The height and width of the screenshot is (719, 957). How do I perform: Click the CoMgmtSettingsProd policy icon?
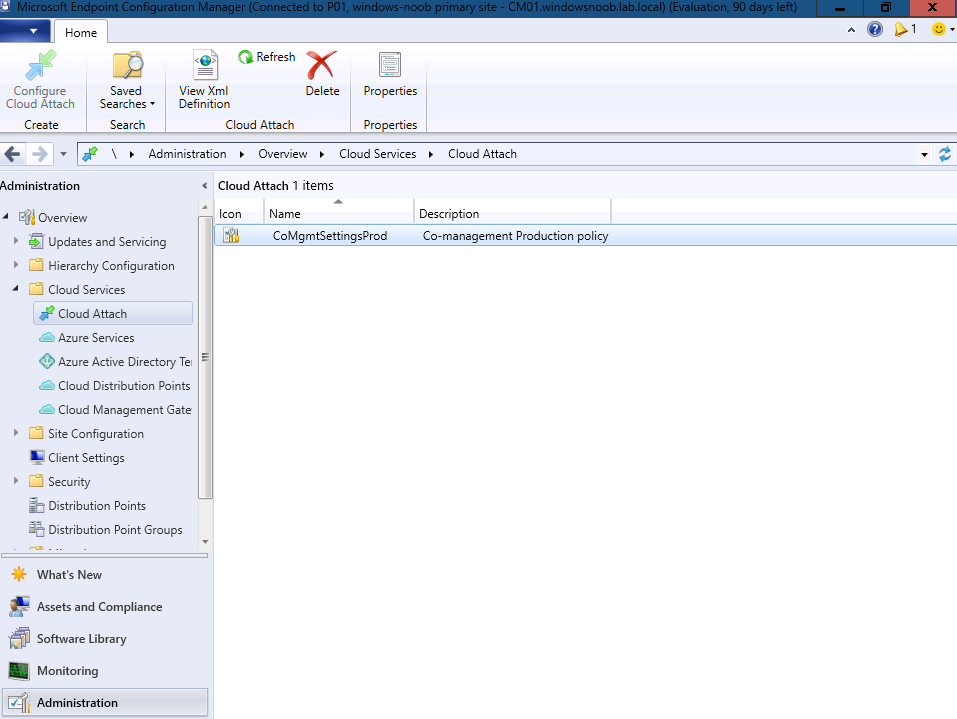pos(231,235)
